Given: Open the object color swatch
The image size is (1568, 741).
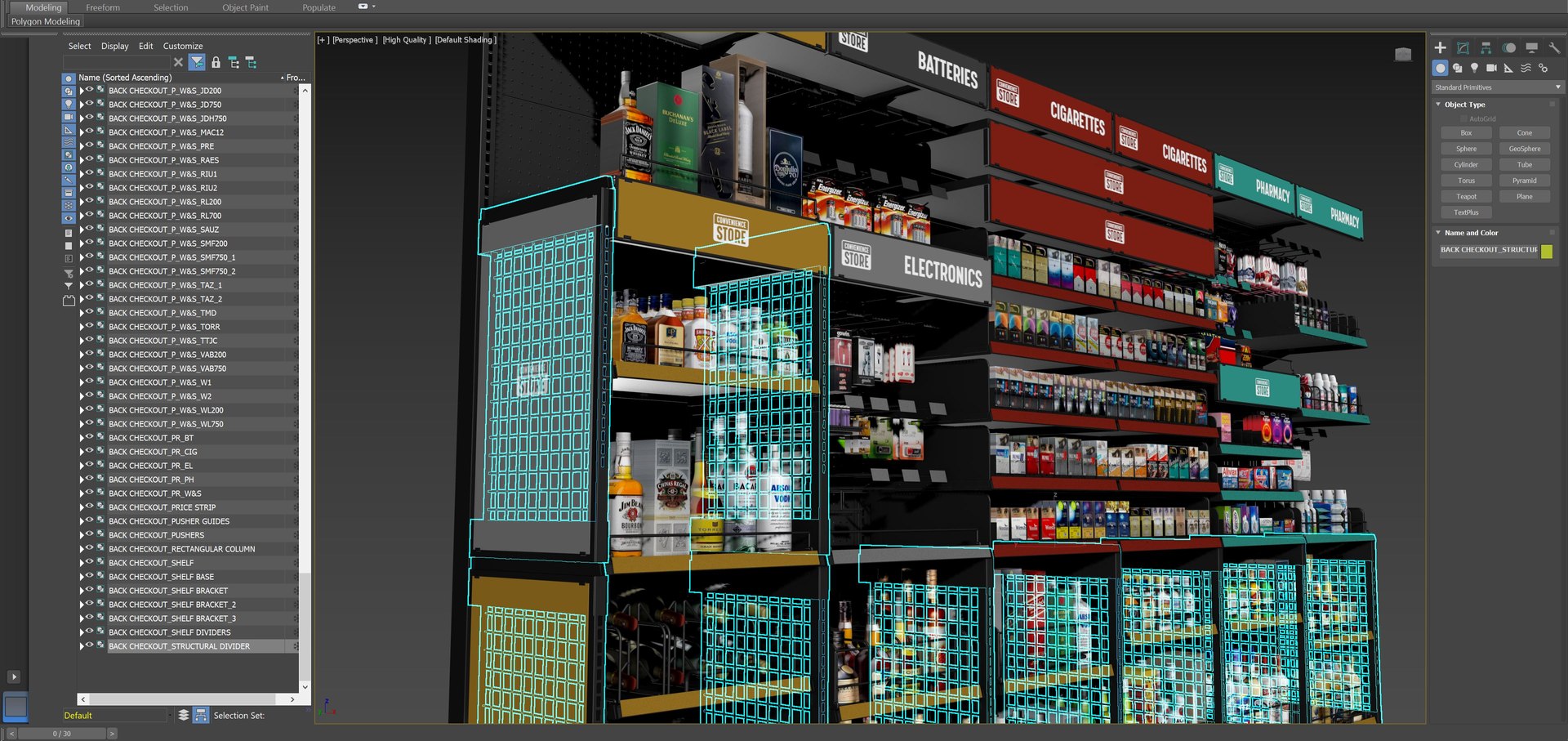Looking at the screenshot, I should [x=1547, y=251].
